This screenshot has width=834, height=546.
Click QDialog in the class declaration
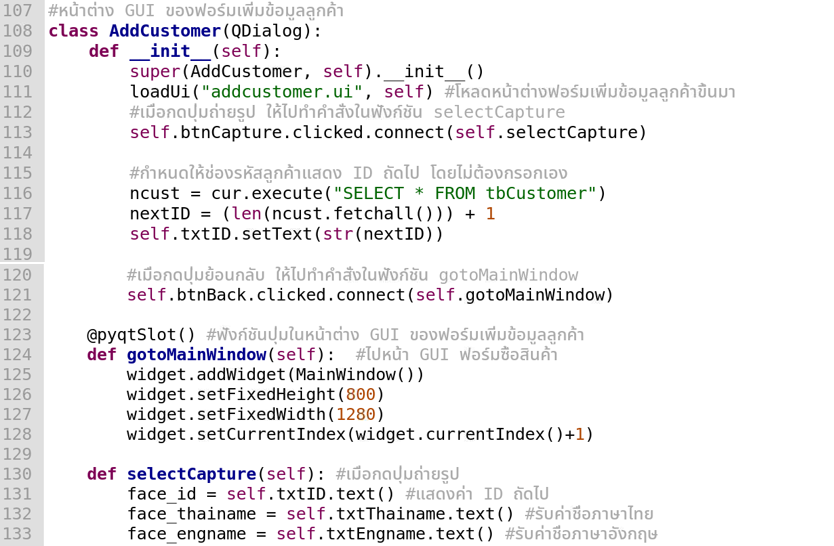point(266,31)
